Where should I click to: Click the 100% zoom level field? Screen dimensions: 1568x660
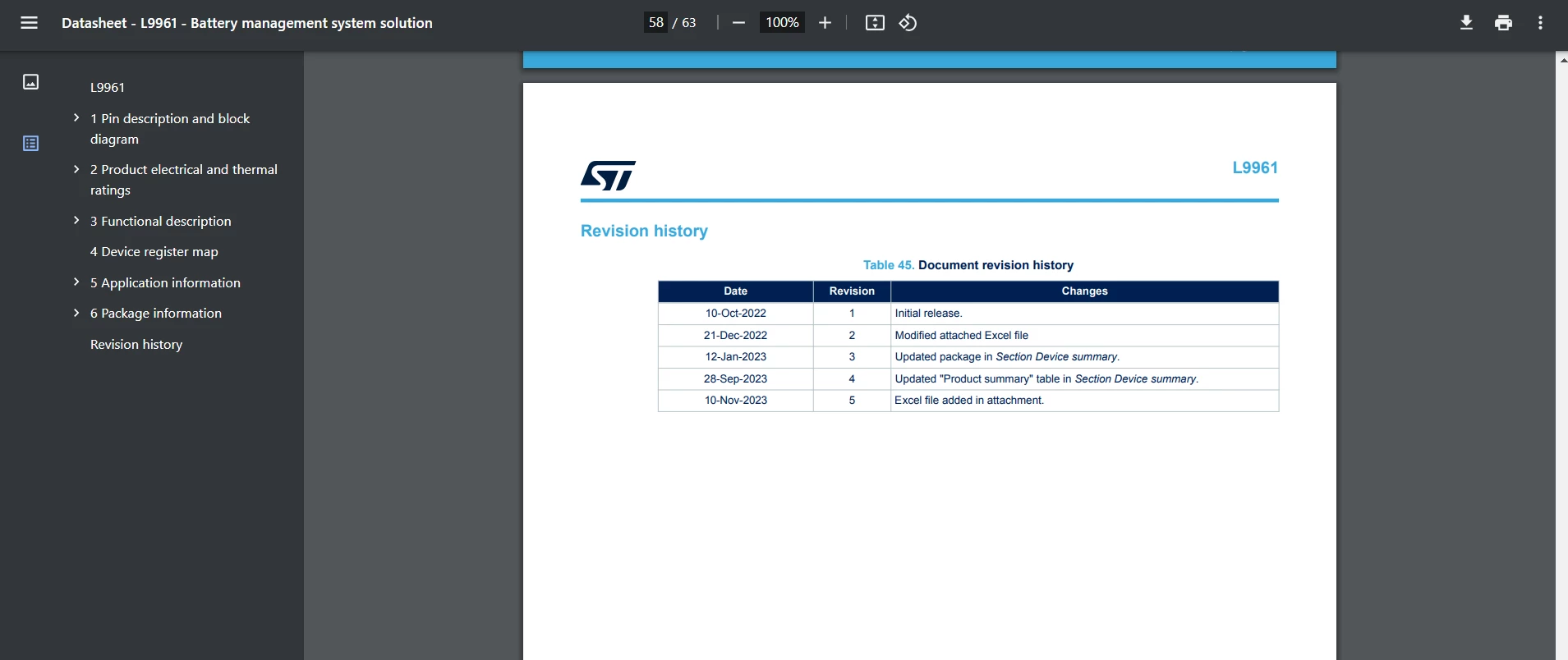click(782, 23)
